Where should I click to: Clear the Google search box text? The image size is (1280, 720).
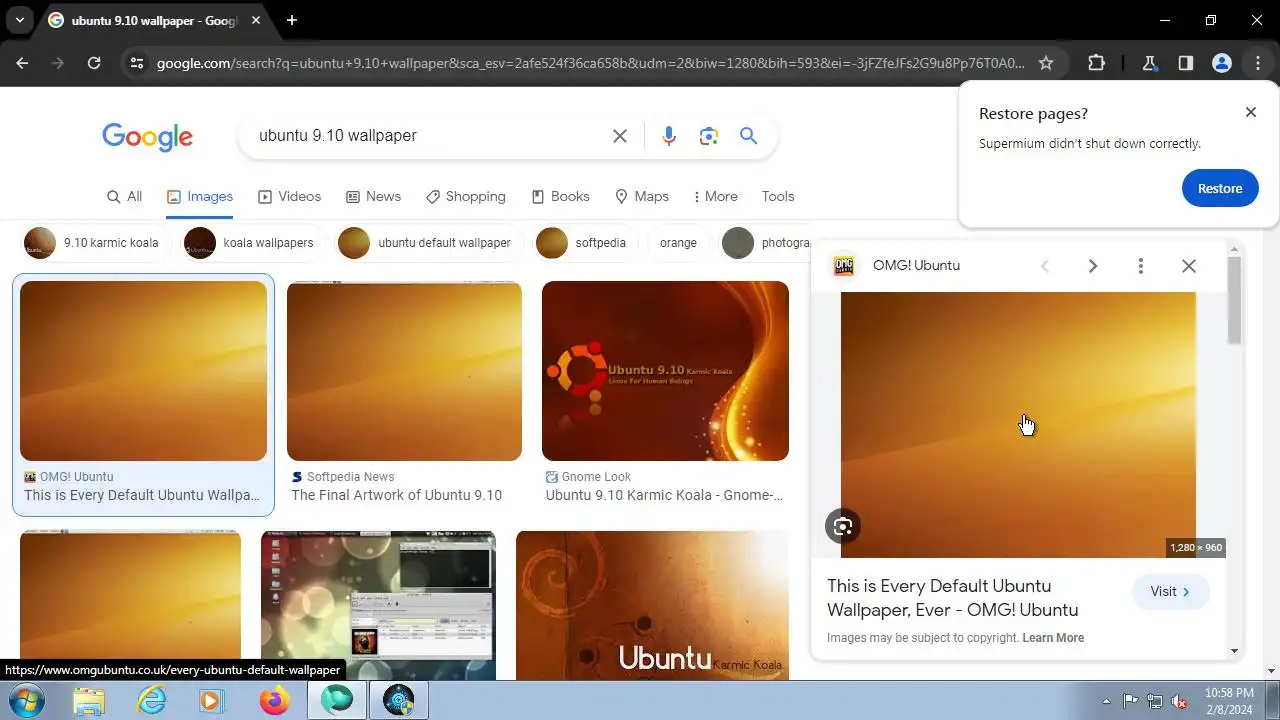click(620, 136)
